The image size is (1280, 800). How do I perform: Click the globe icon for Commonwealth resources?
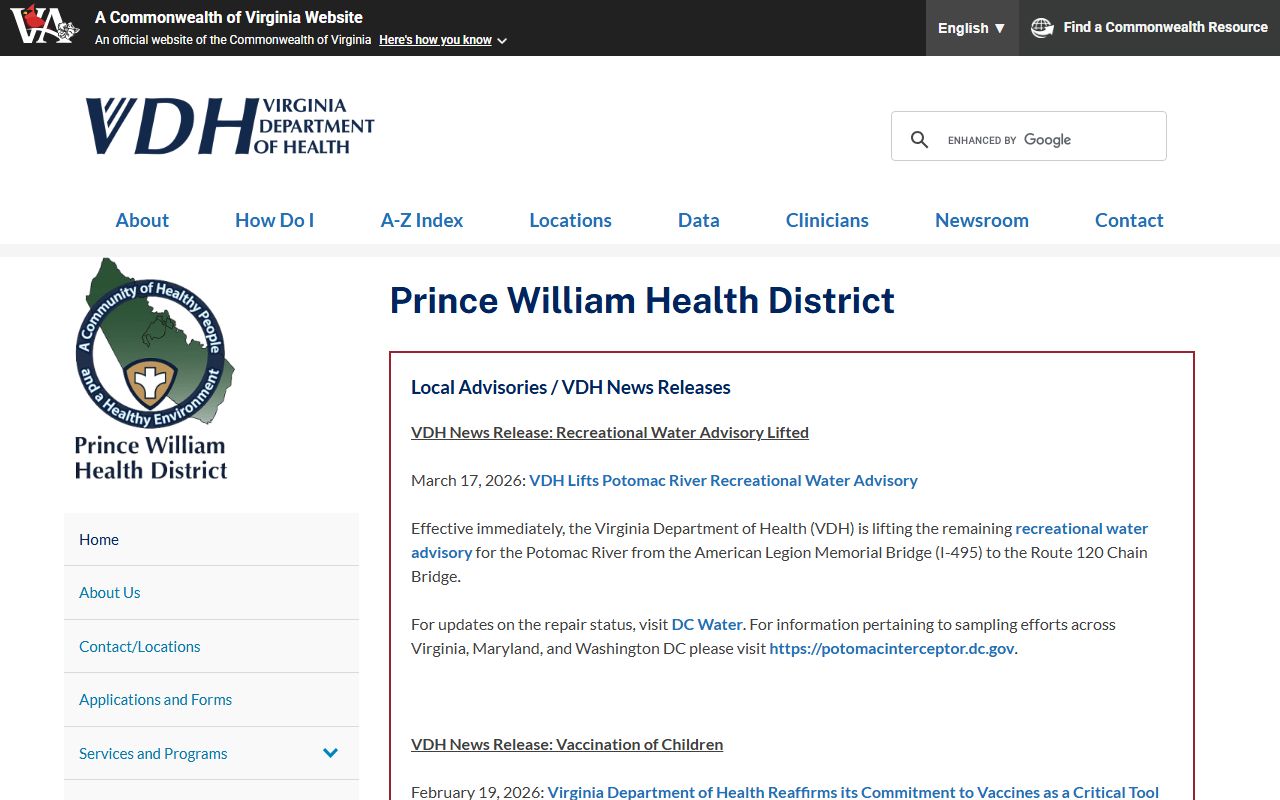point(1042,28)
